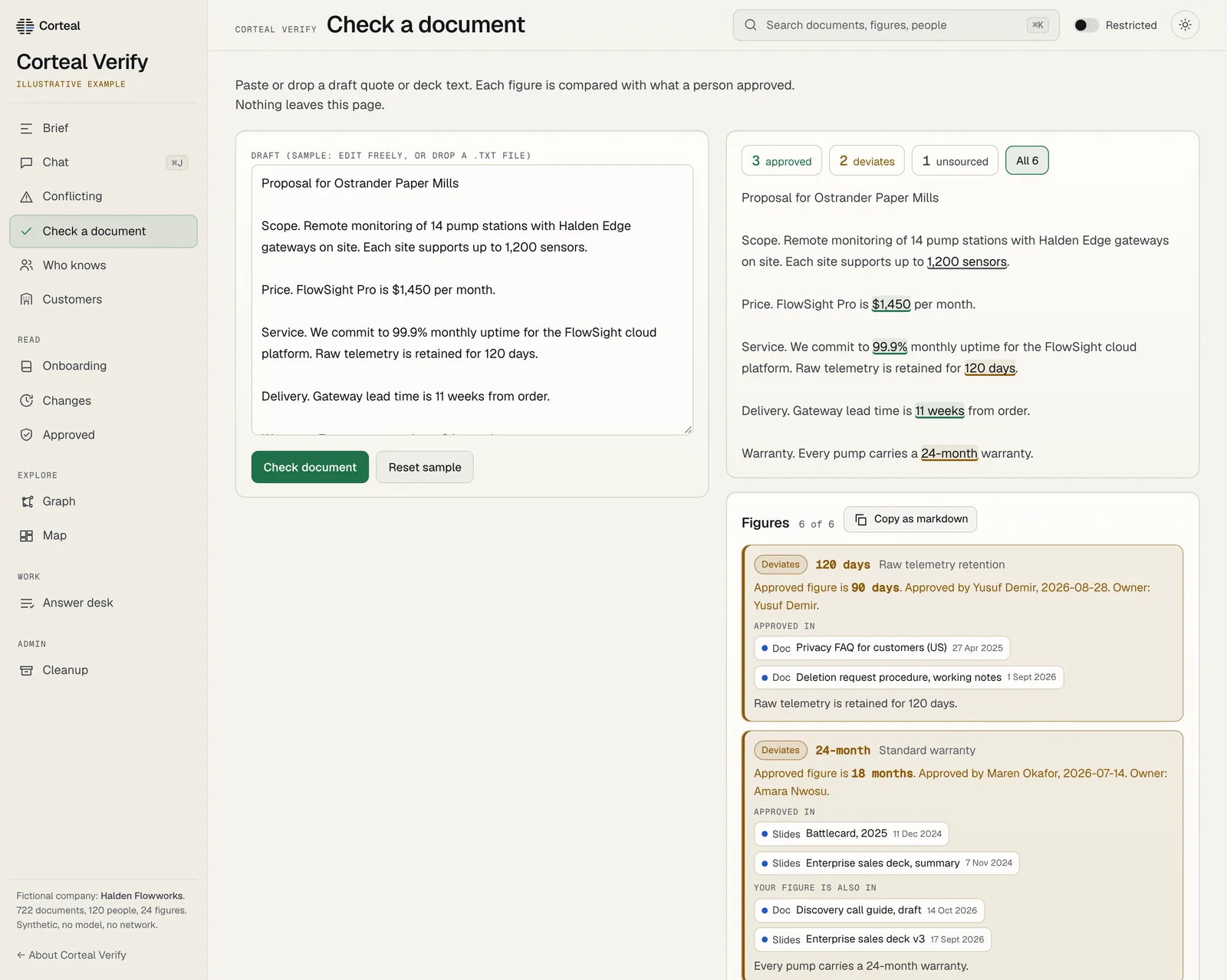Switch theme with the sun icon
1227x980 pixels.
(x=1185, y=25)
